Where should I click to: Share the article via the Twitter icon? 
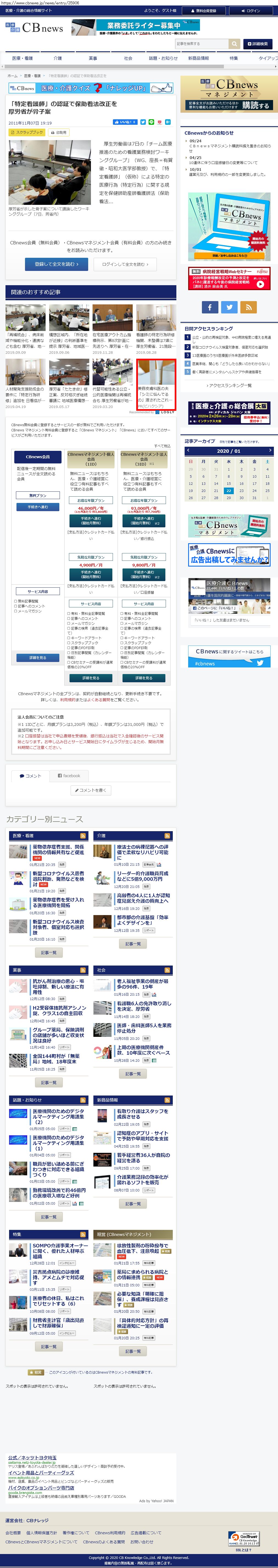click(143, 122)
